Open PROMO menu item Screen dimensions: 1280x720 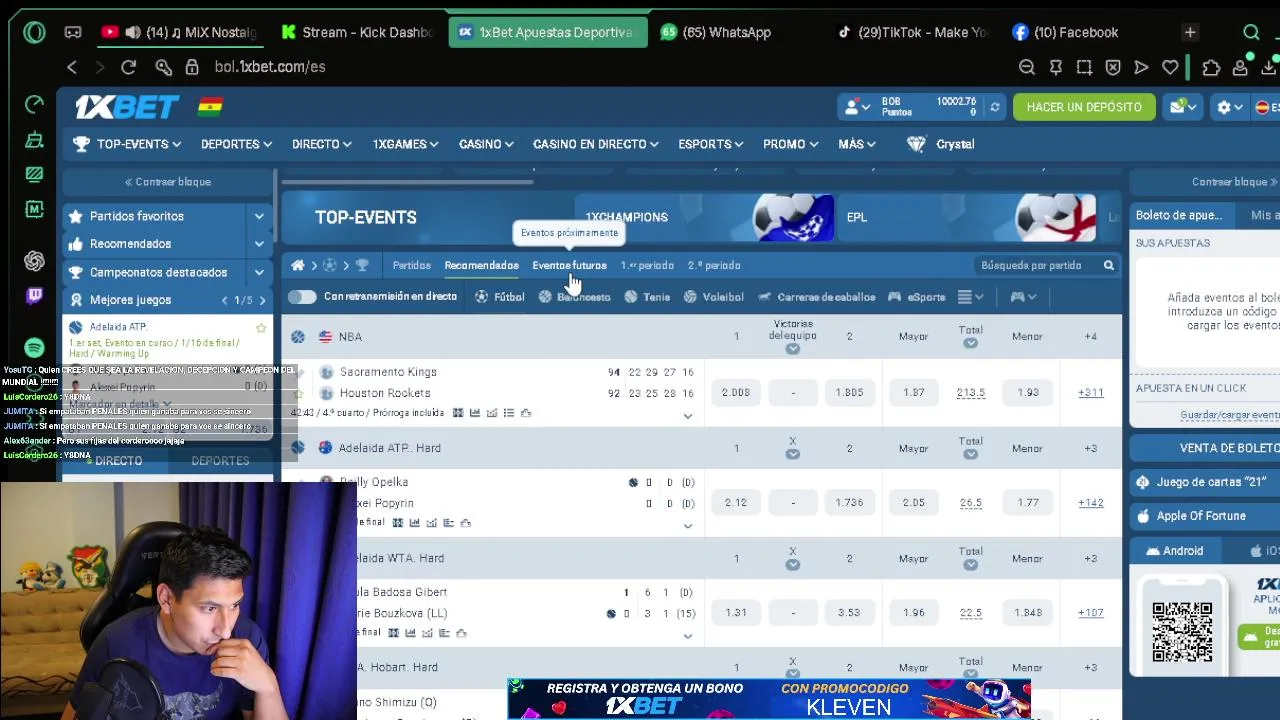click(790, 144)
